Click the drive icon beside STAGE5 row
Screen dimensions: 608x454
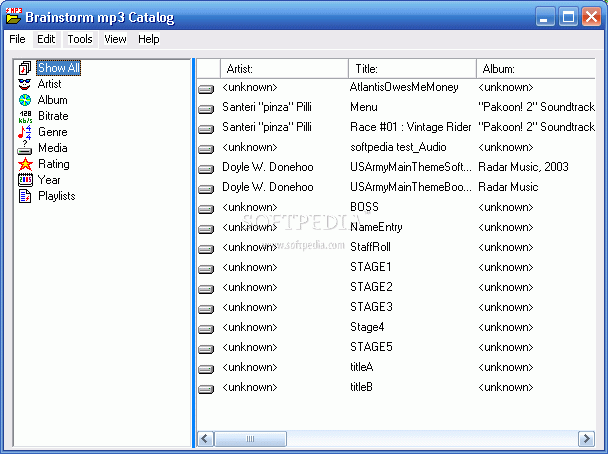coord(206,349)
